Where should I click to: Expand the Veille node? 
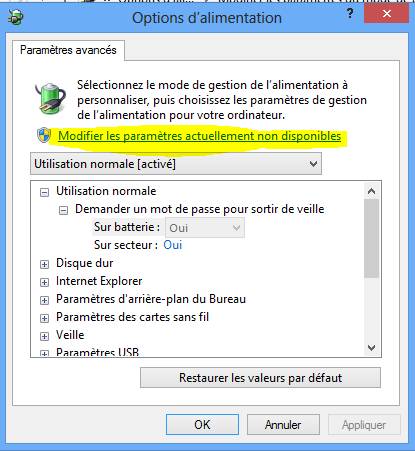44,336
